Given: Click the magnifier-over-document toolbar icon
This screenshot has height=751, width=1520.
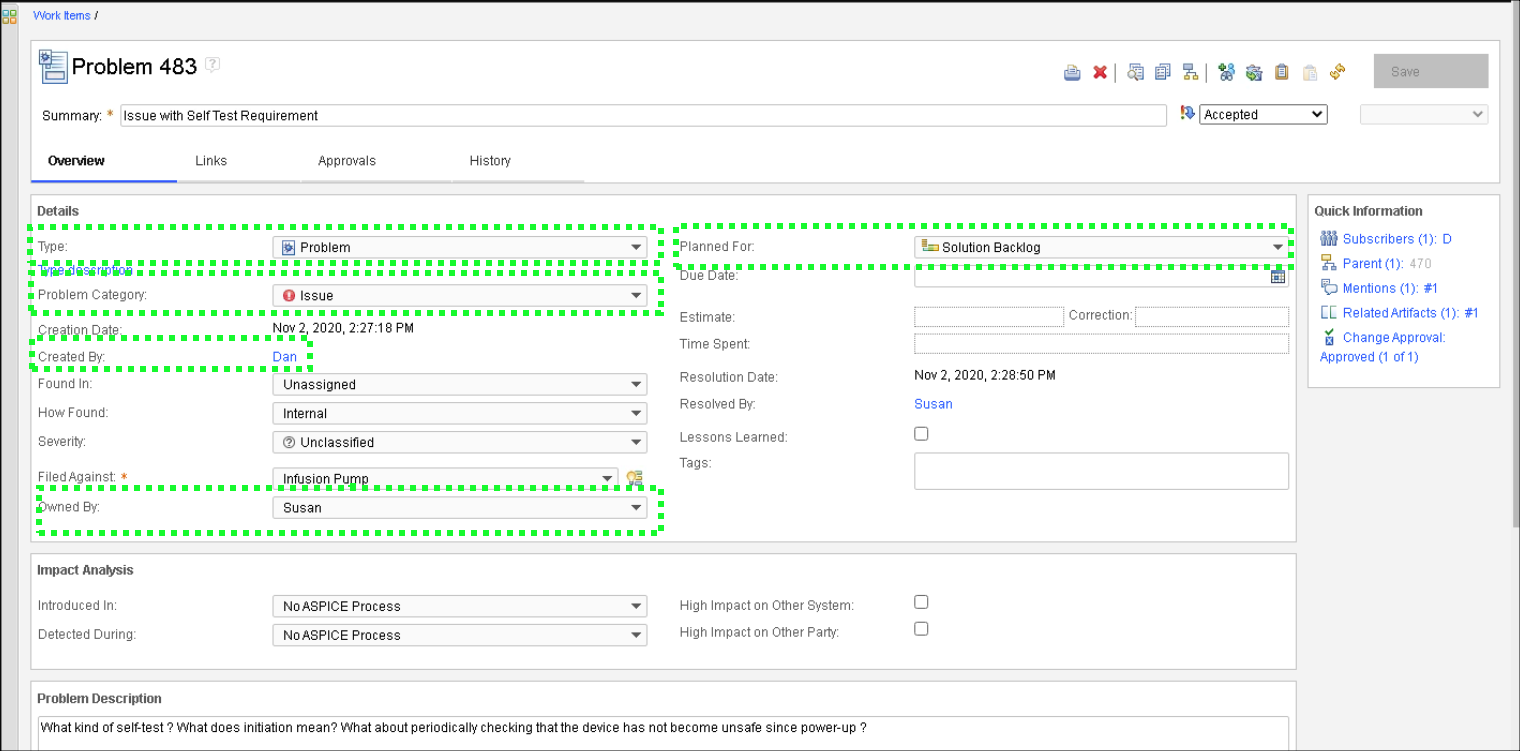Looking at the screenshot, I should tap(1135, 72).
